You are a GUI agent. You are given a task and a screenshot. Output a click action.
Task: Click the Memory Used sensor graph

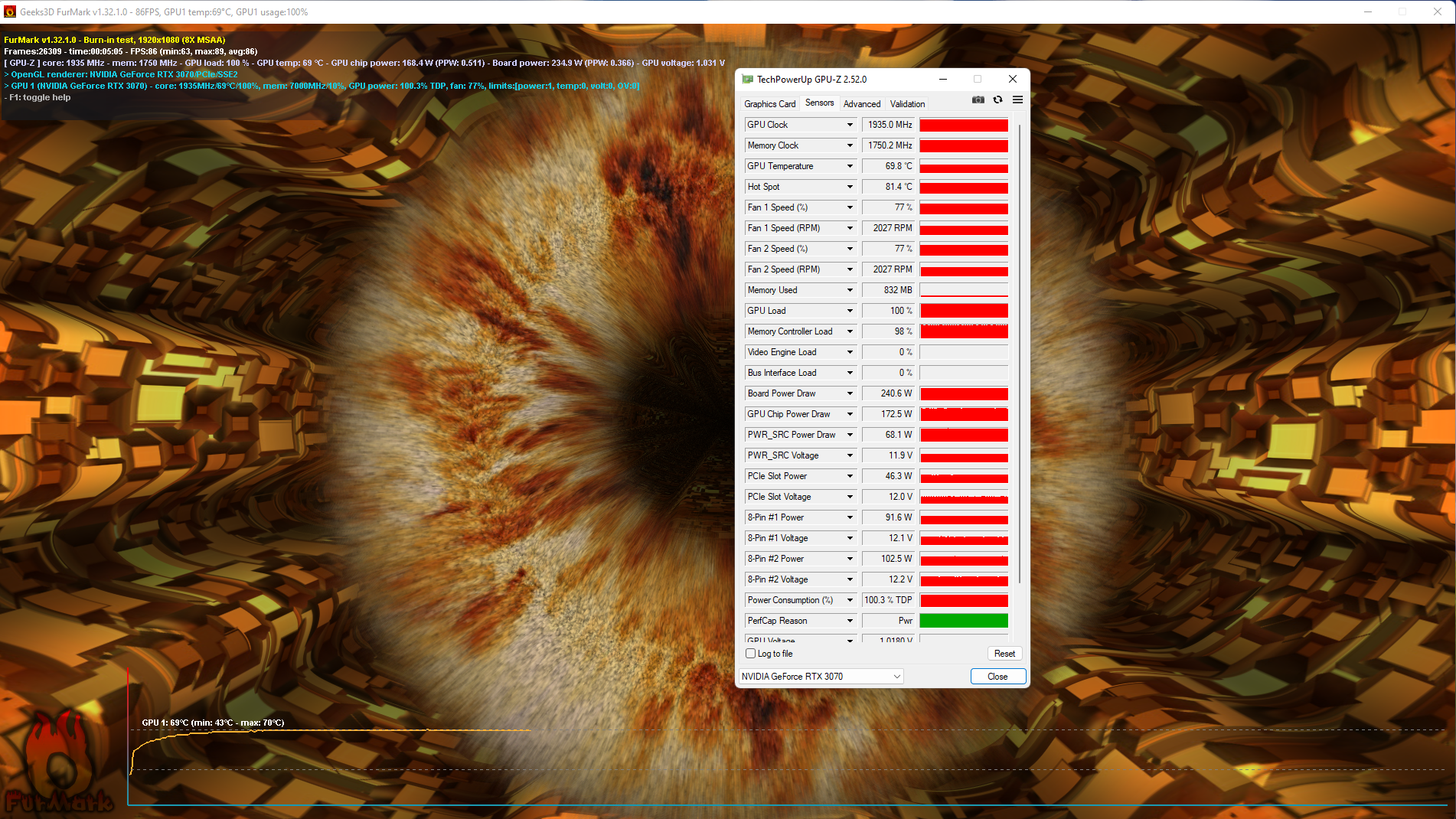tap(964, 290)
